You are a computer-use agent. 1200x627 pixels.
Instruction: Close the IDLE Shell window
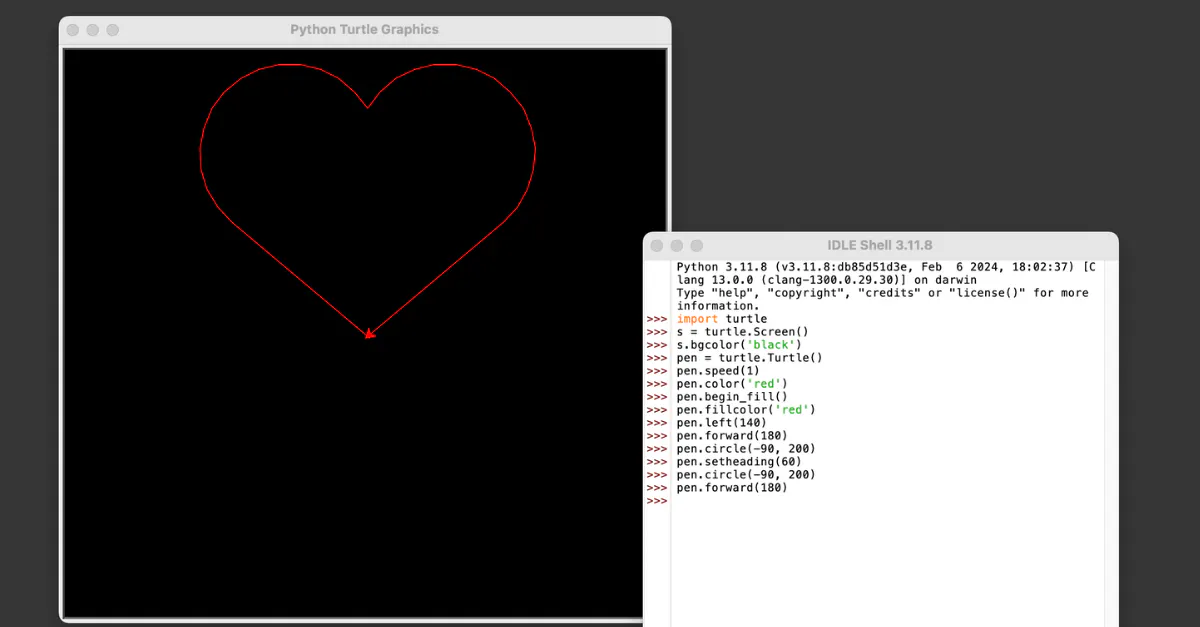click(x=657, y=245)
